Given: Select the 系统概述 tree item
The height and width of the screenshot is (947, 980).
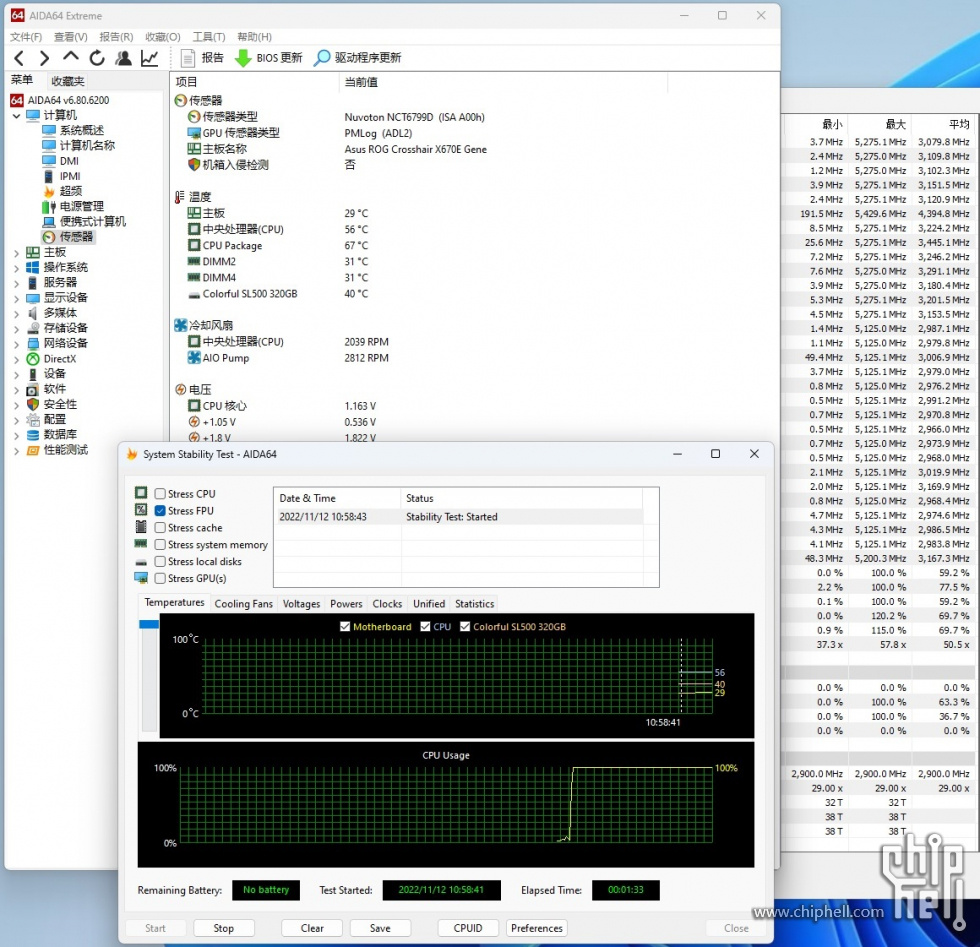Looking at the screenshot, I should tap(82, 130).
